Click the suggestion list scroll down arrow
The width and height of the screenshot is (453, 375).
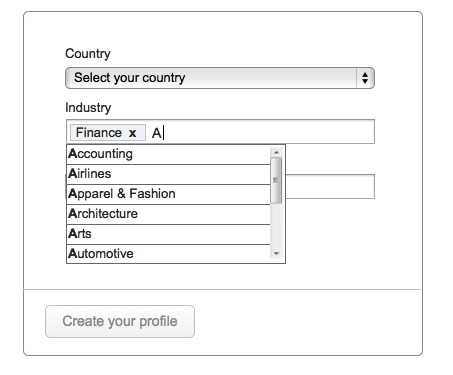click(276, 253)
